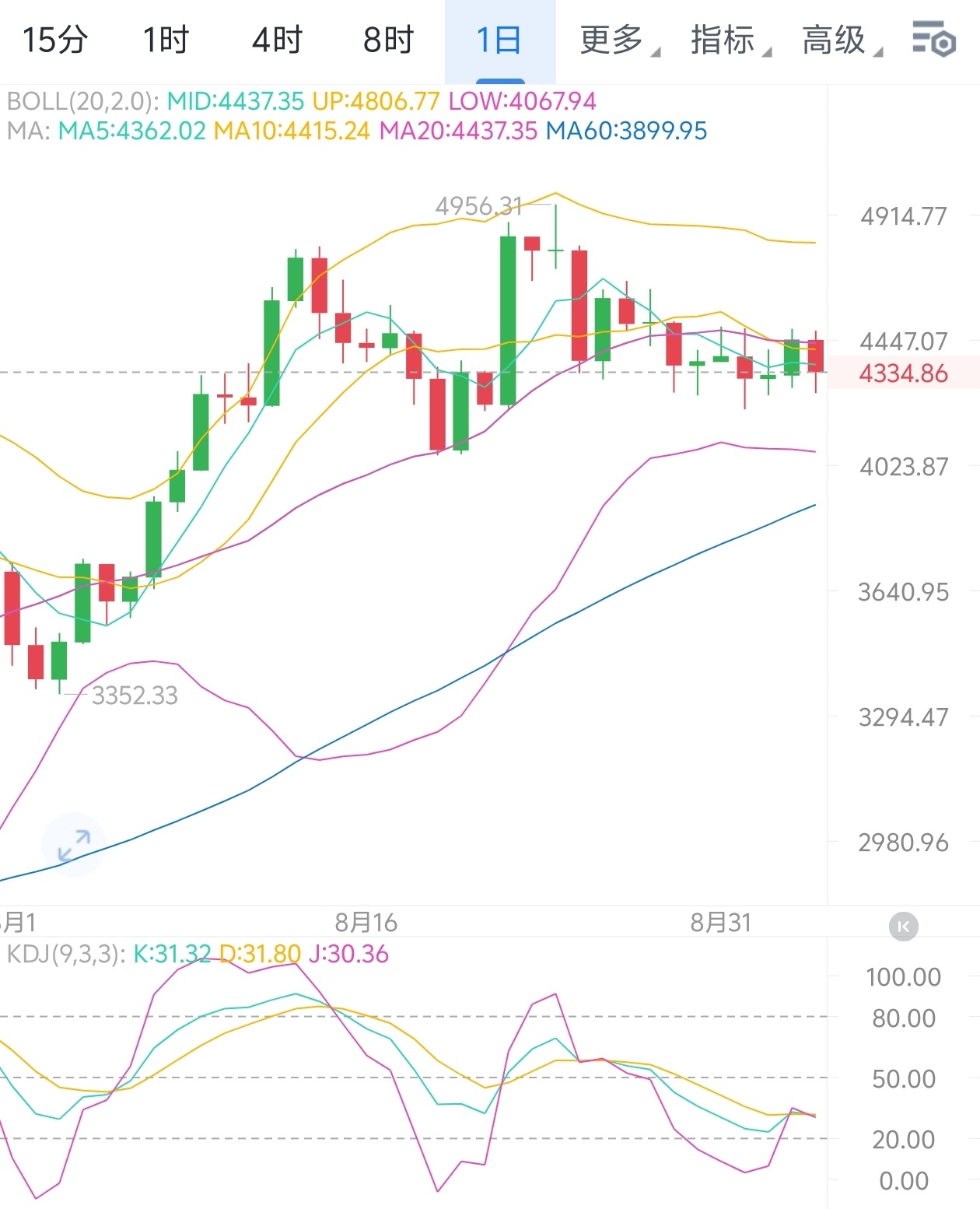
Task: Click the 8月16 date axis label
Action: click(366, 923)
